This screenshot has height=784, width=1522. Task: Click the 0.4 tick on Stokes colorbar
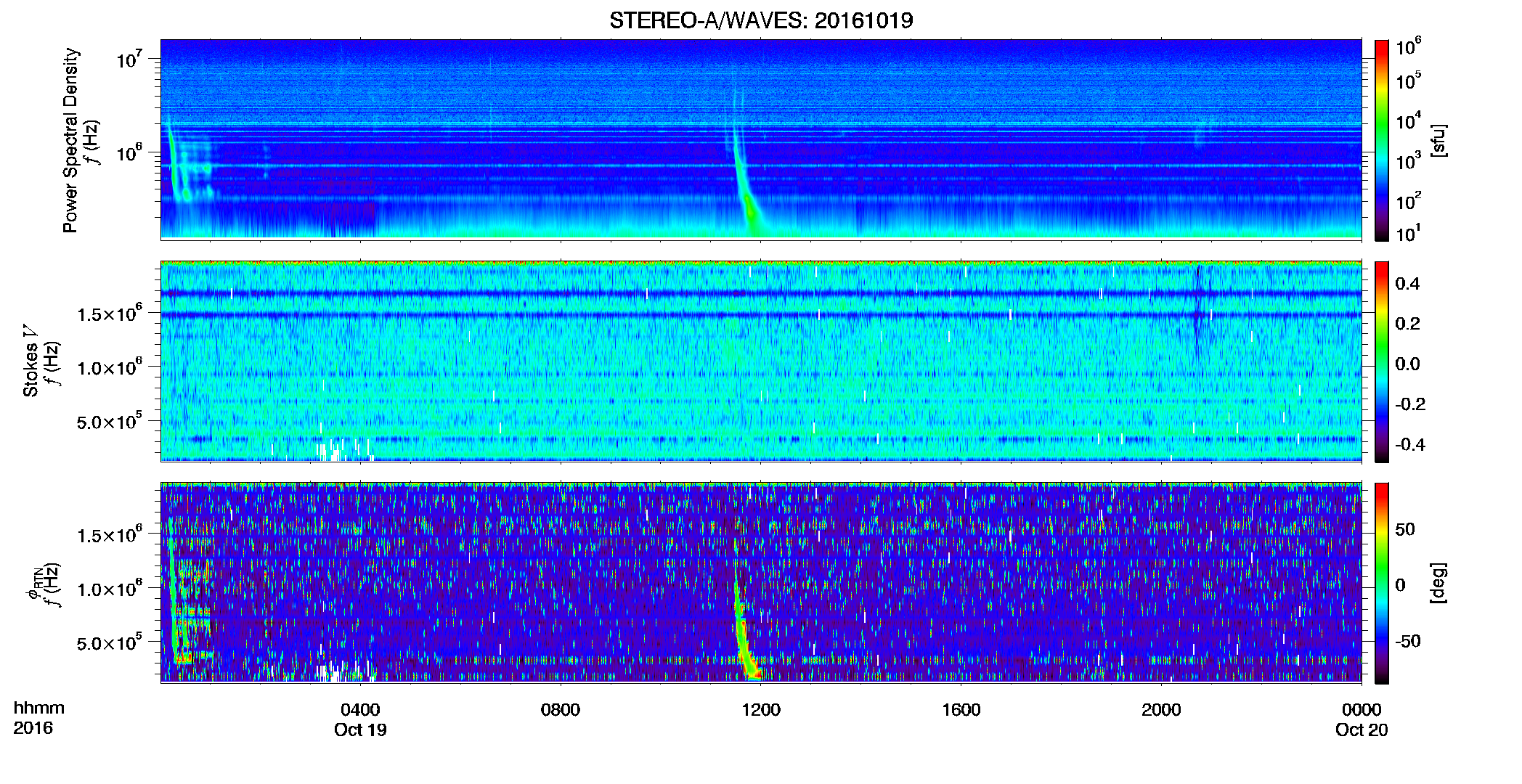pos(1407,284)
